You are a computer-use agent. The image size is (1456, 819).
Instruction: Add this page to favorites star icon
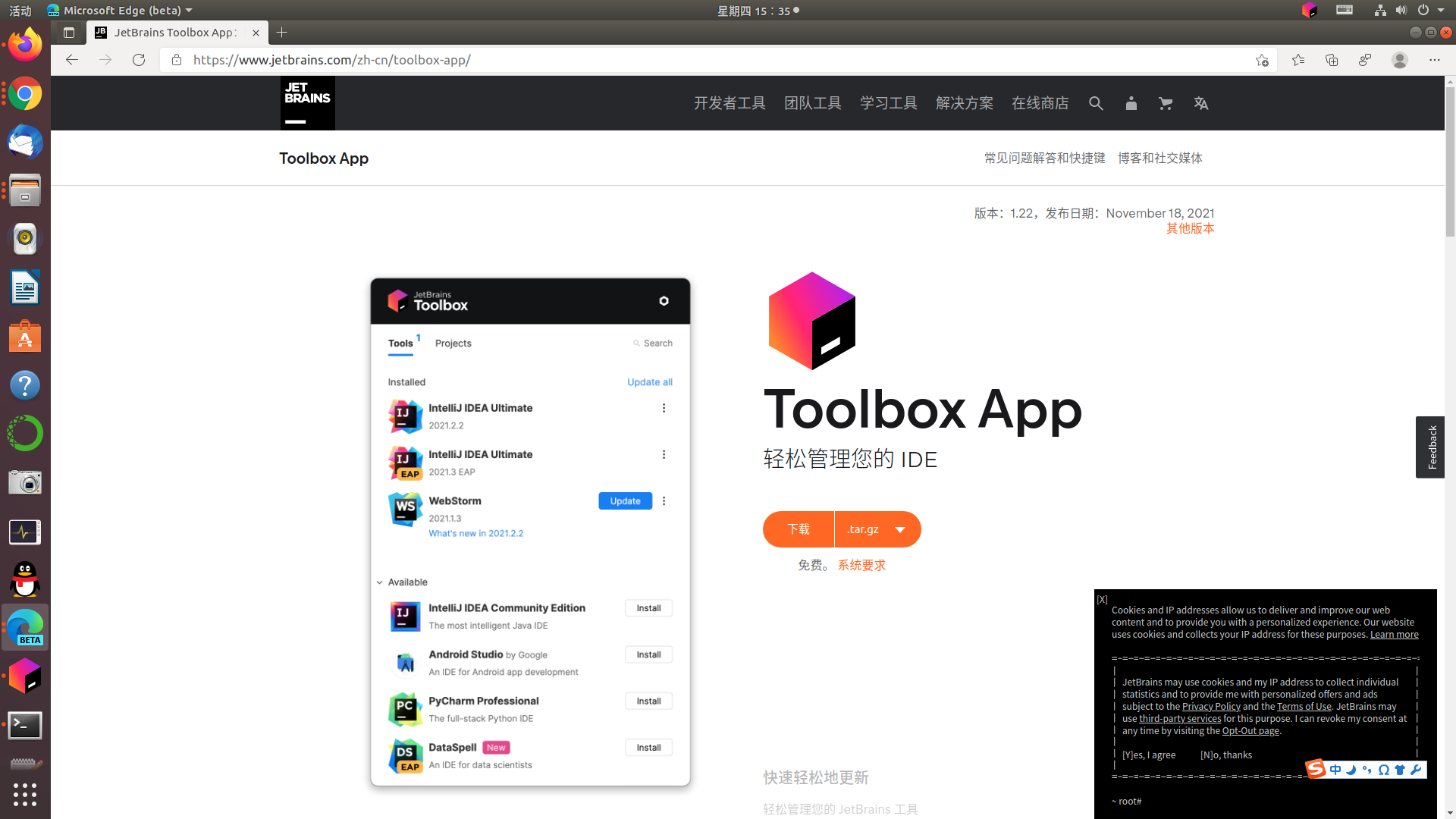(x=1262, y=60)
